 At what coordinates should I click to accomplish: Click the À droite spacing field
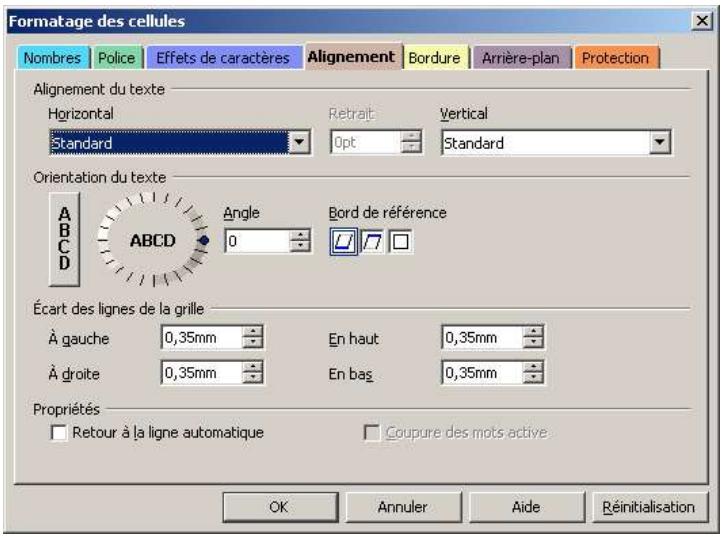tap(202, 372)
